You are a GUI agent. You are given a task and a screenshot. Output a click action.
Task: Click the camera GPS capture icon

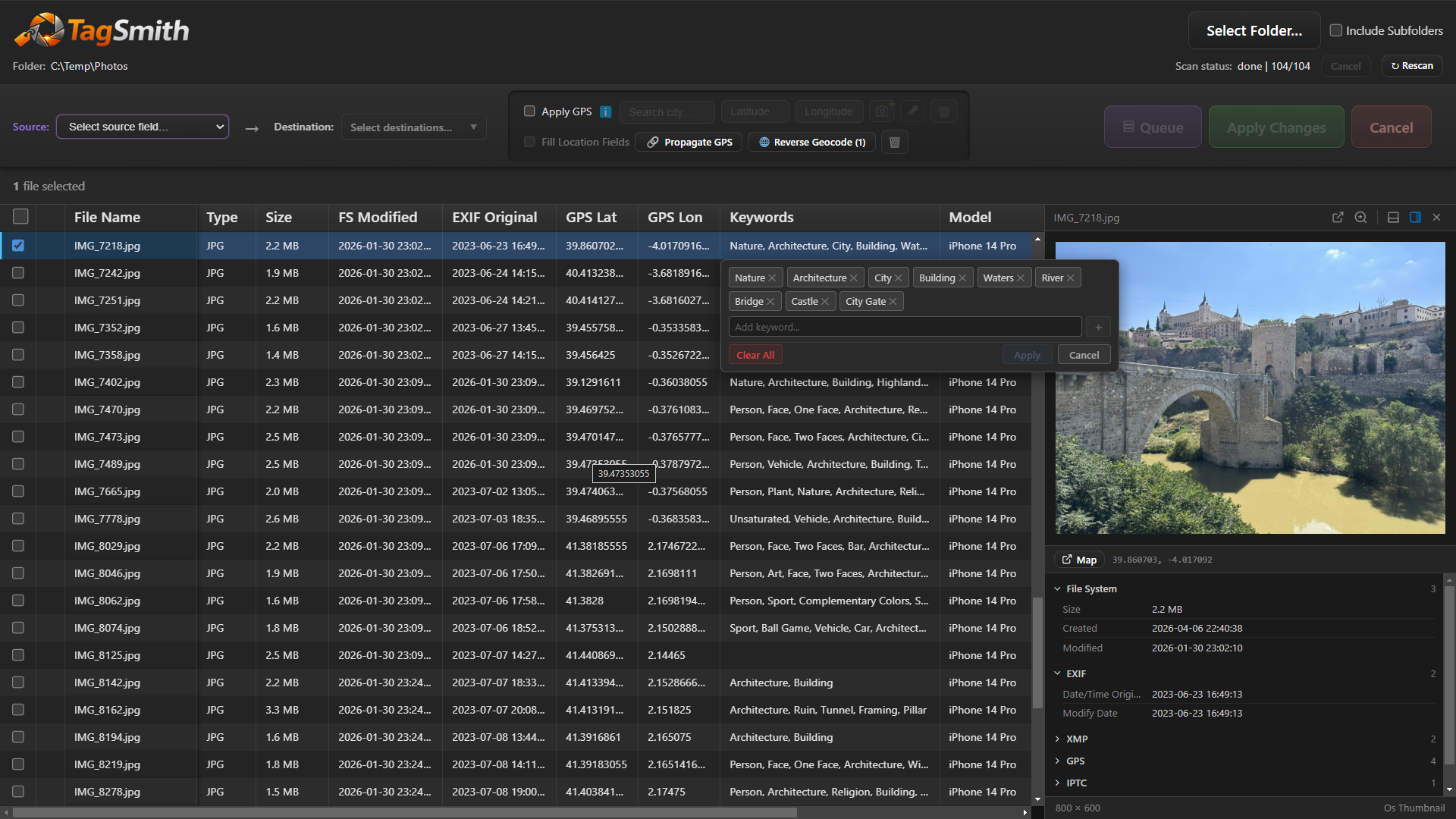pos(882,111)
